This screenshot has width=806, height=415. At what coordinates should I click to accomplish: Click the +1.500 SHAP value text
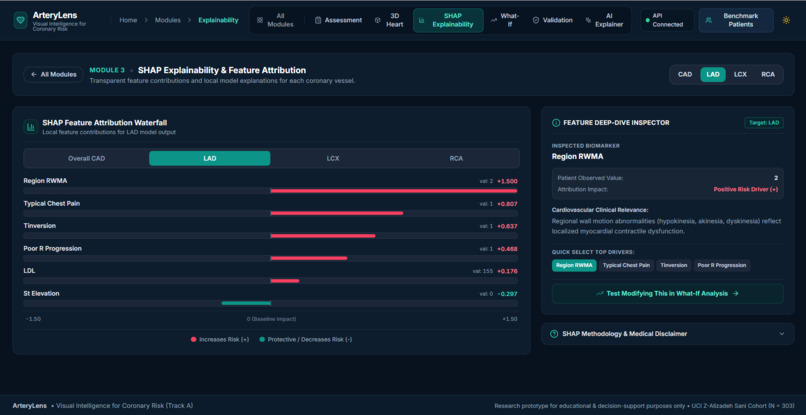(x=507, y=182)
